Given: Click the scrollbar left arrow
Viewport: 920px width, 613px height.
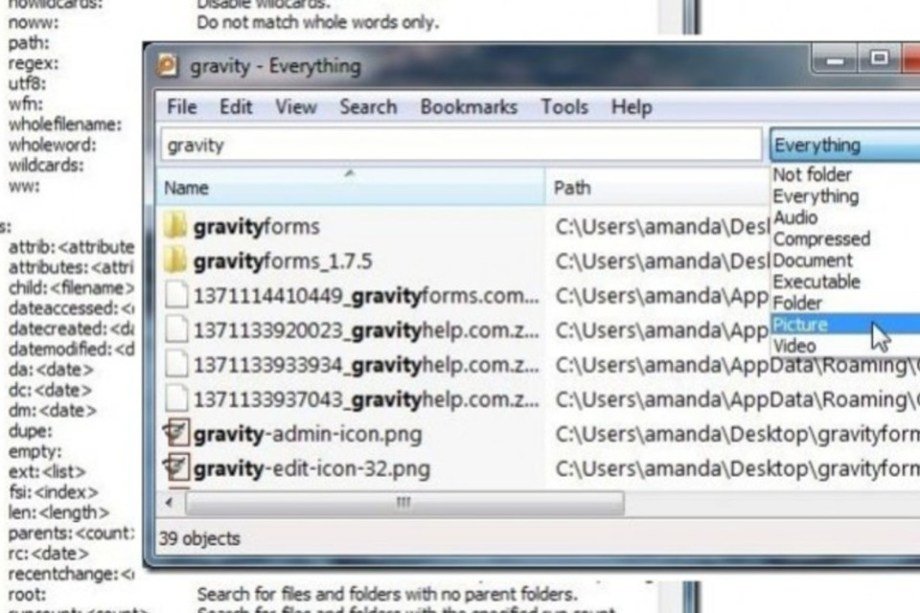Looking at the screenshot, I should click(x=170, y=503).
